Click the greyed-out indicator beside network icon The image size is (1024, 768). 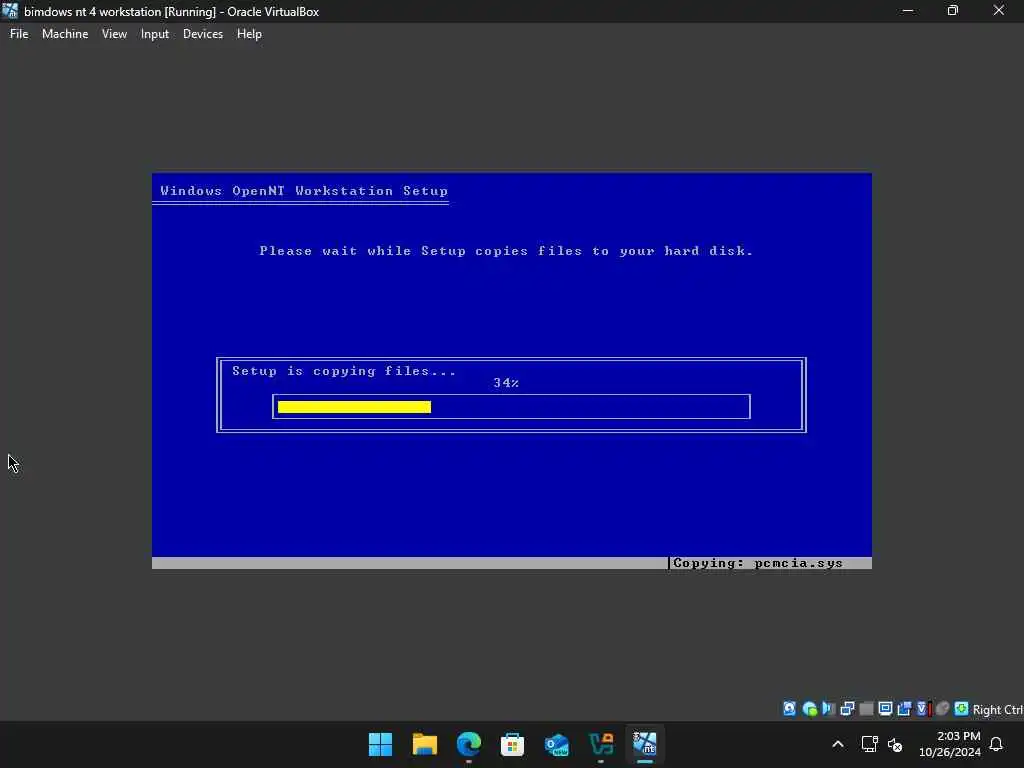click(x=867, y=709)
